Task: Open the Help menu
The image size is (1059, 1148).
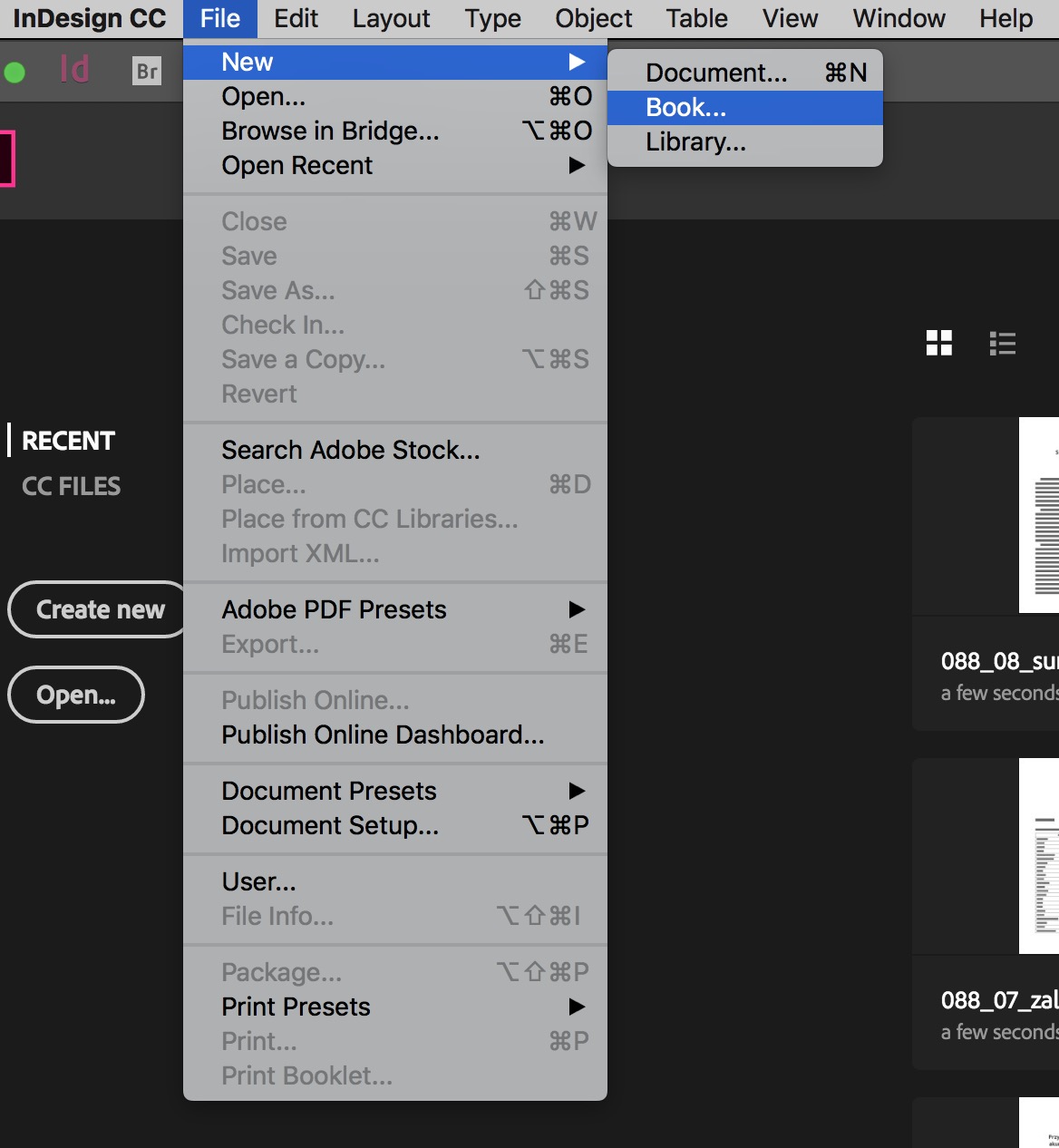Action: 1006,18
